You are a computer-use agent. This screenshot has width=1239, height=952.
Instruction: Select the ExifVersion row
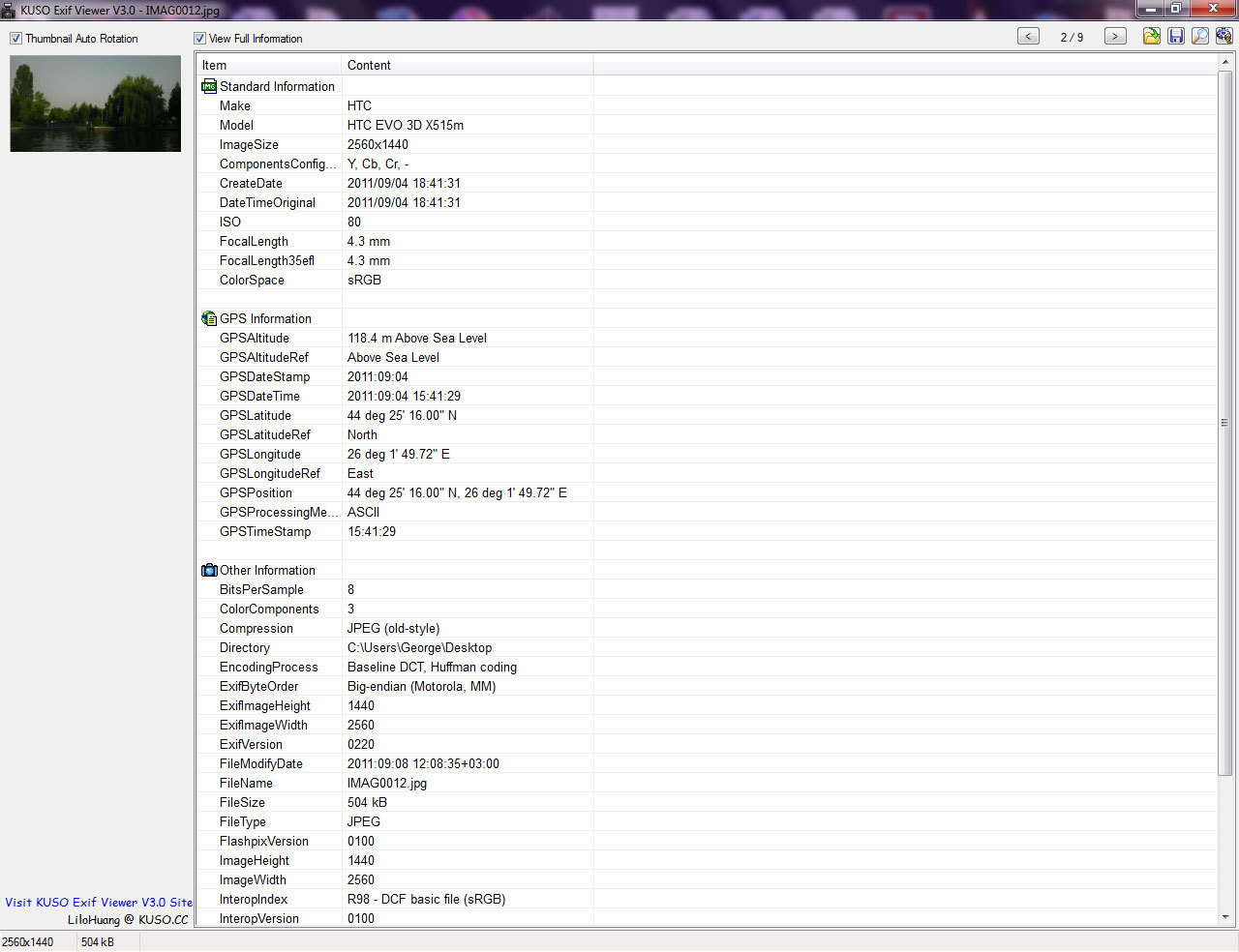click(707, 744)
